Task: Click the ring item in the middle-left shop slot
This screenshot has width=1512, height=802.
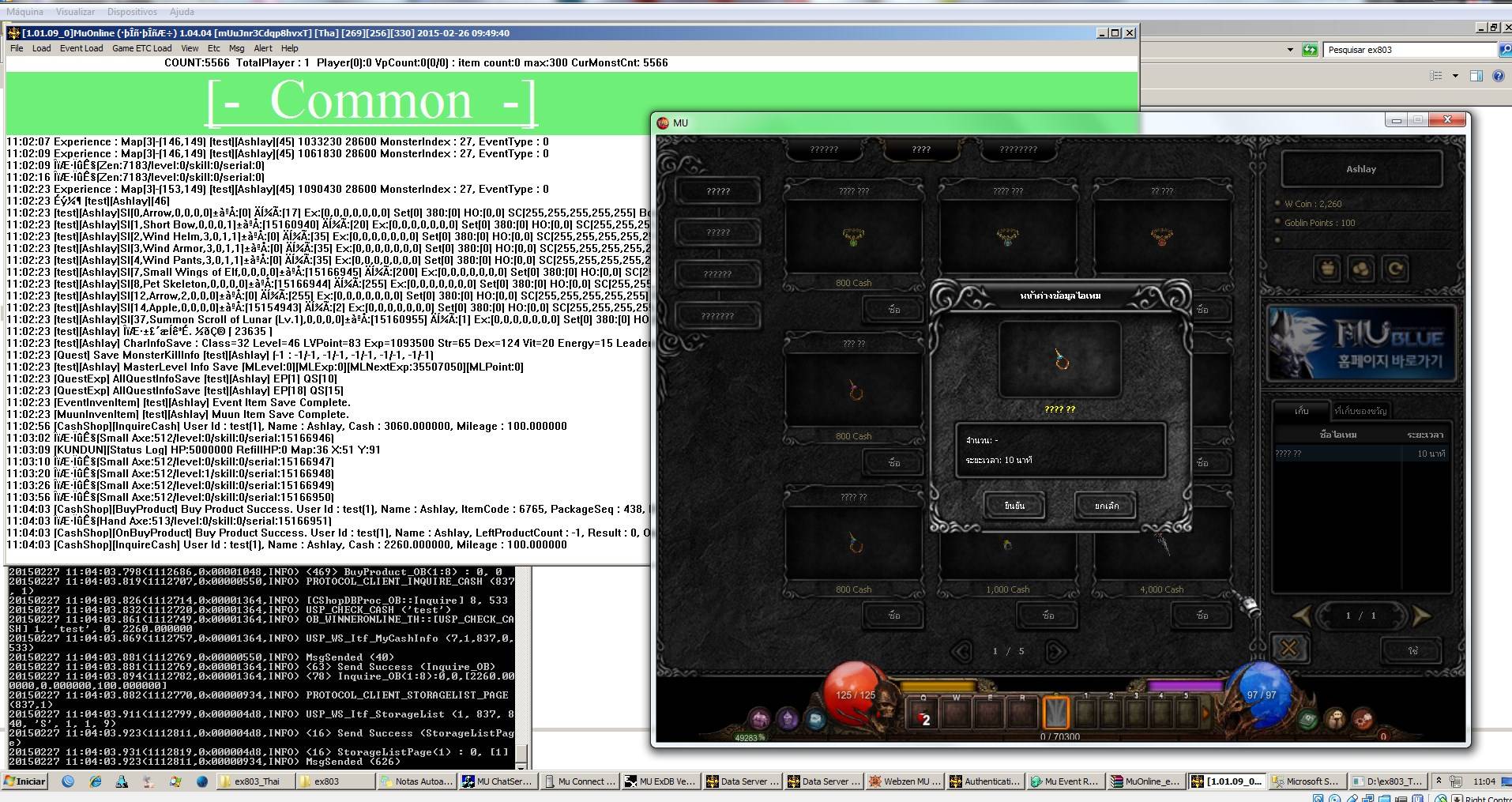Action: [855, 390]
